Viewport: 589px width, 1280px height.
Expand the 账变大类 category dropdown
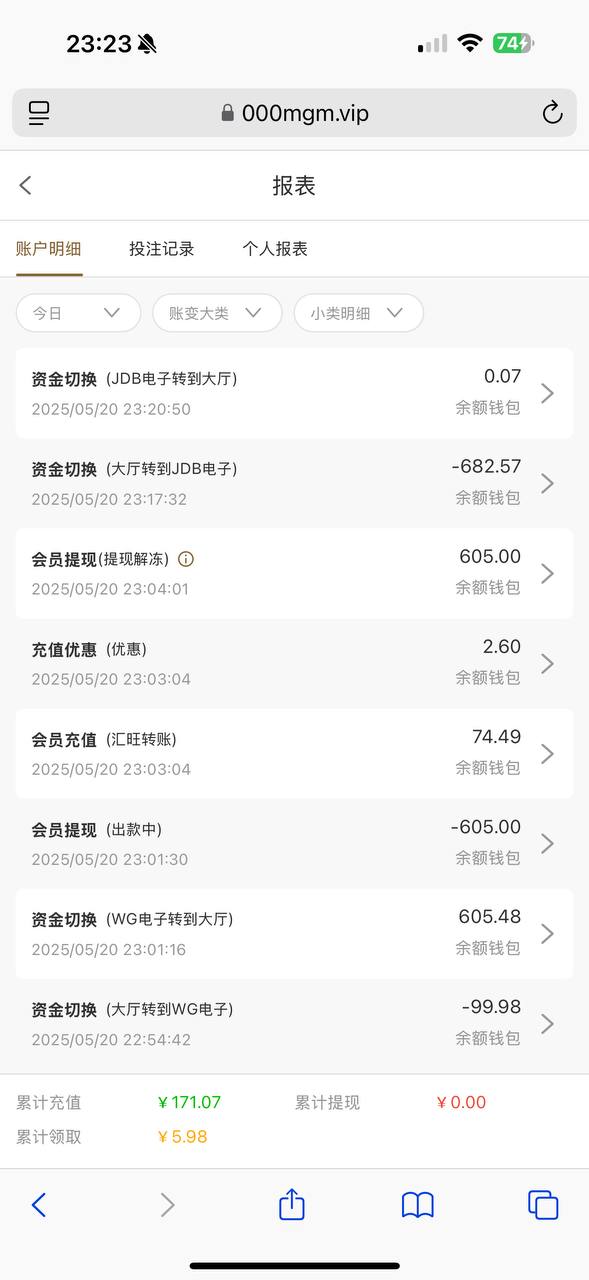217,313
